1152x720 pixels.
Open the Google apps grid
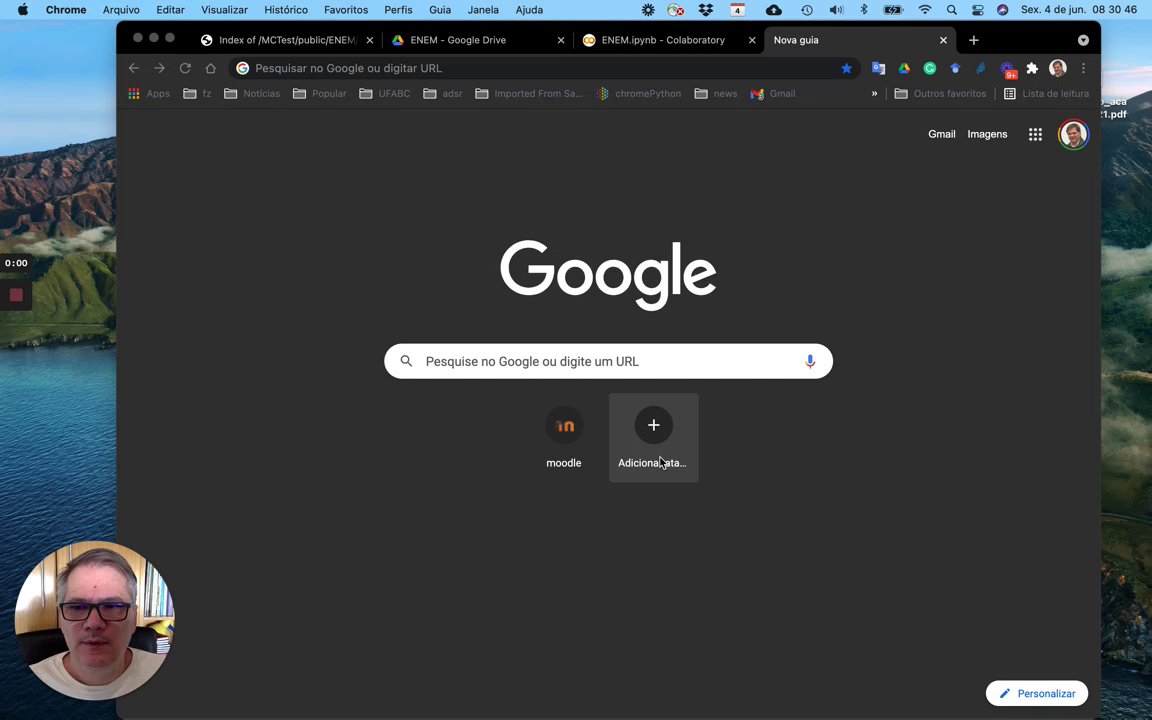1035,134
